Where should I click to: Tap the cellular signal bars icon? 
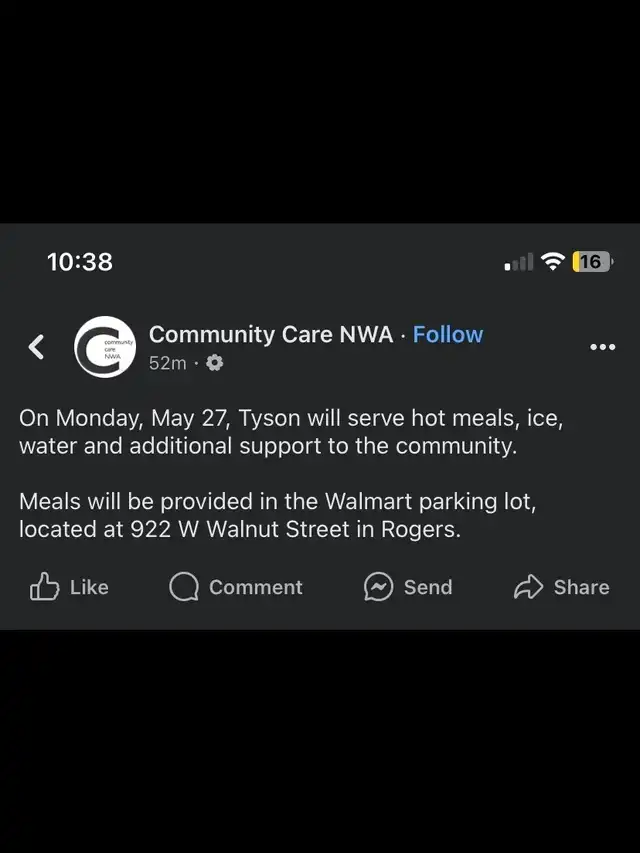click(519, 263)
